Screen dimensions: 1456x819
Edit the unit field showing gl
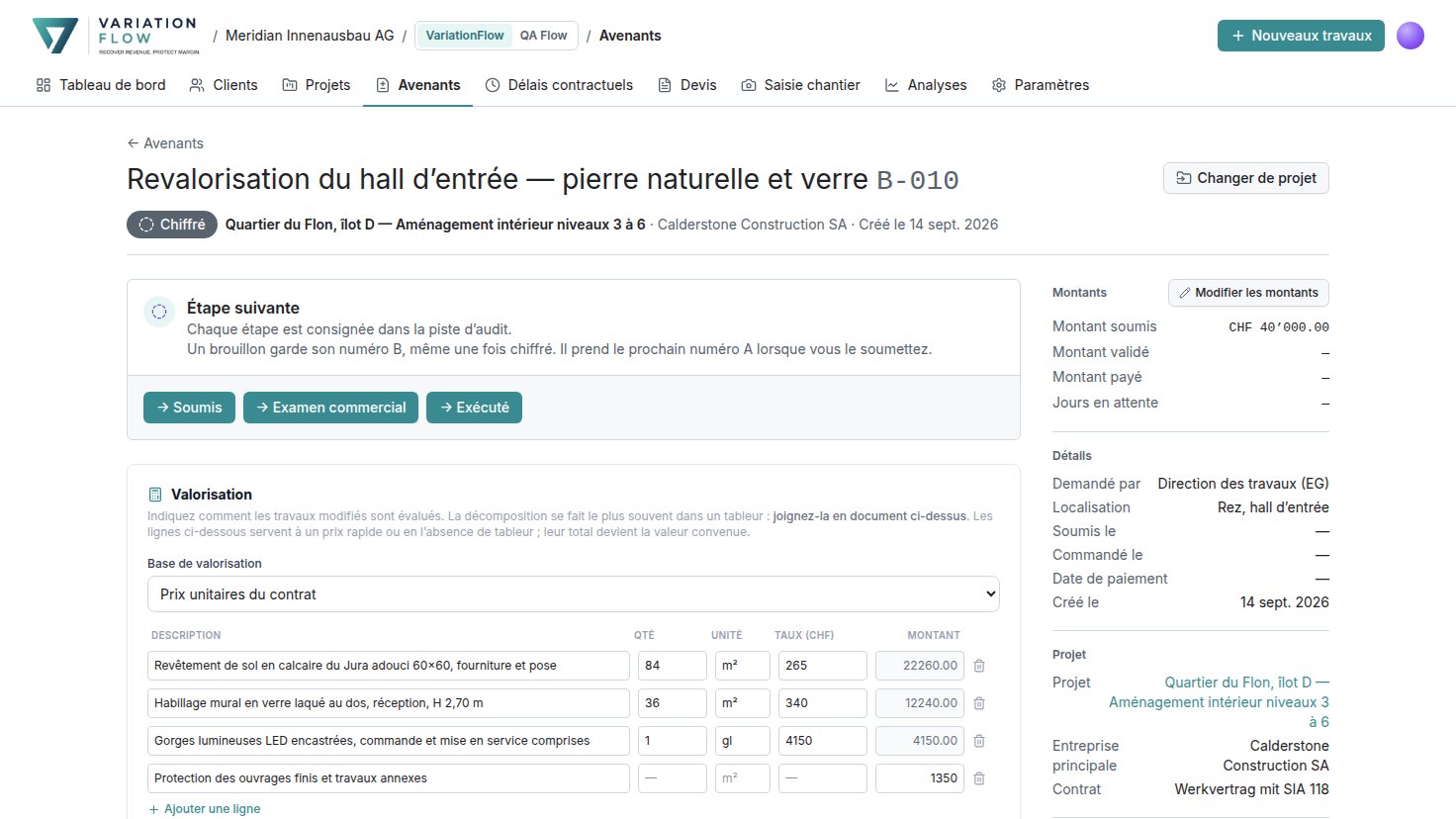pyautogui.click(x=743, y=741)
